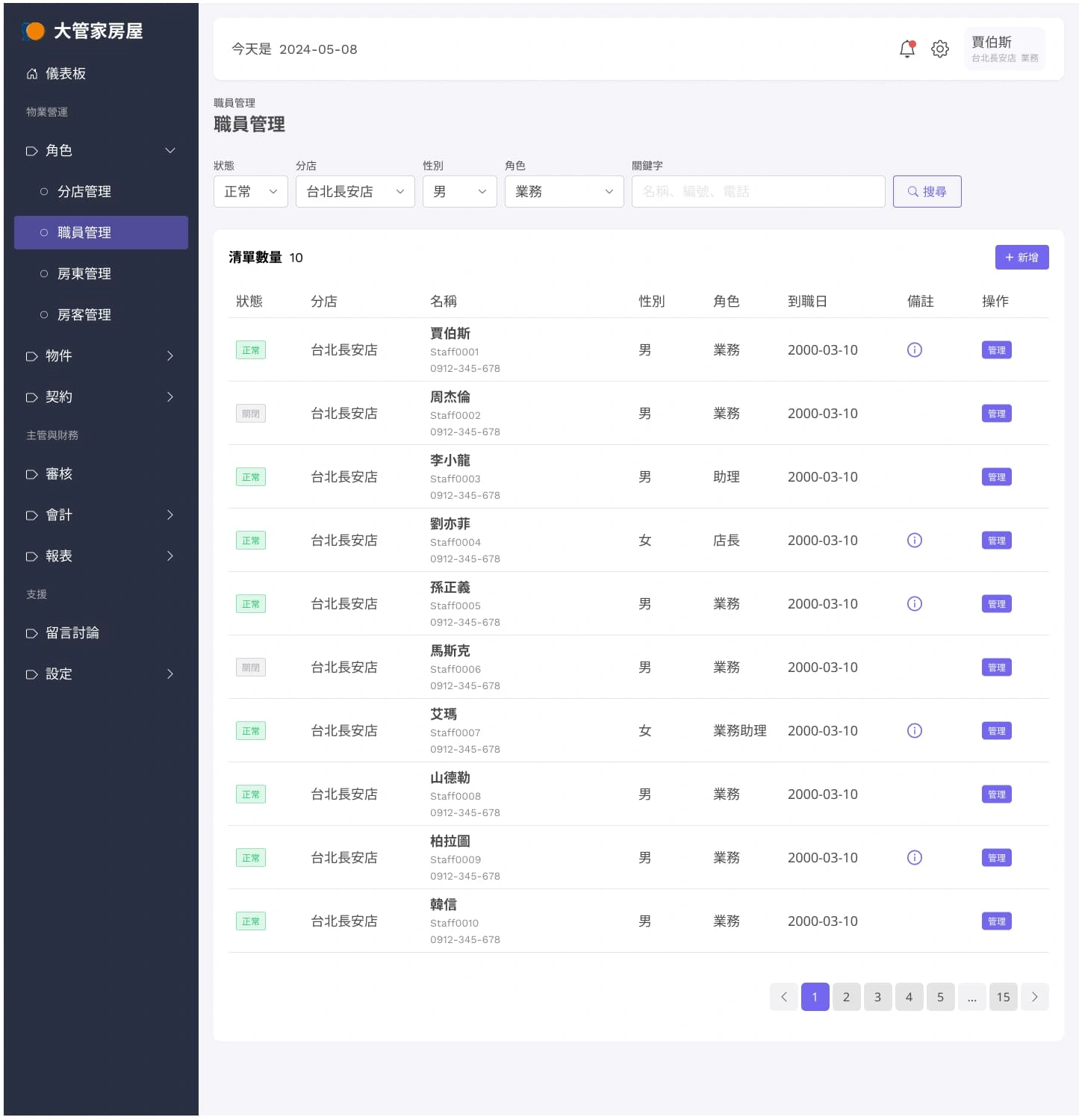Click the next page arrow in pagination

(1035, 996)
